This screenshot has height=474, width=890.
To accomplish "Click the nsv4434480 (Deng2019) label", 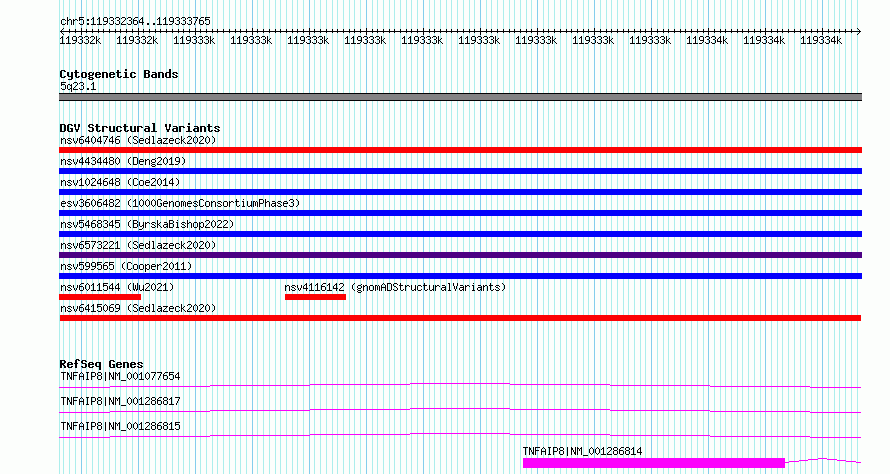I will (123, 161).
